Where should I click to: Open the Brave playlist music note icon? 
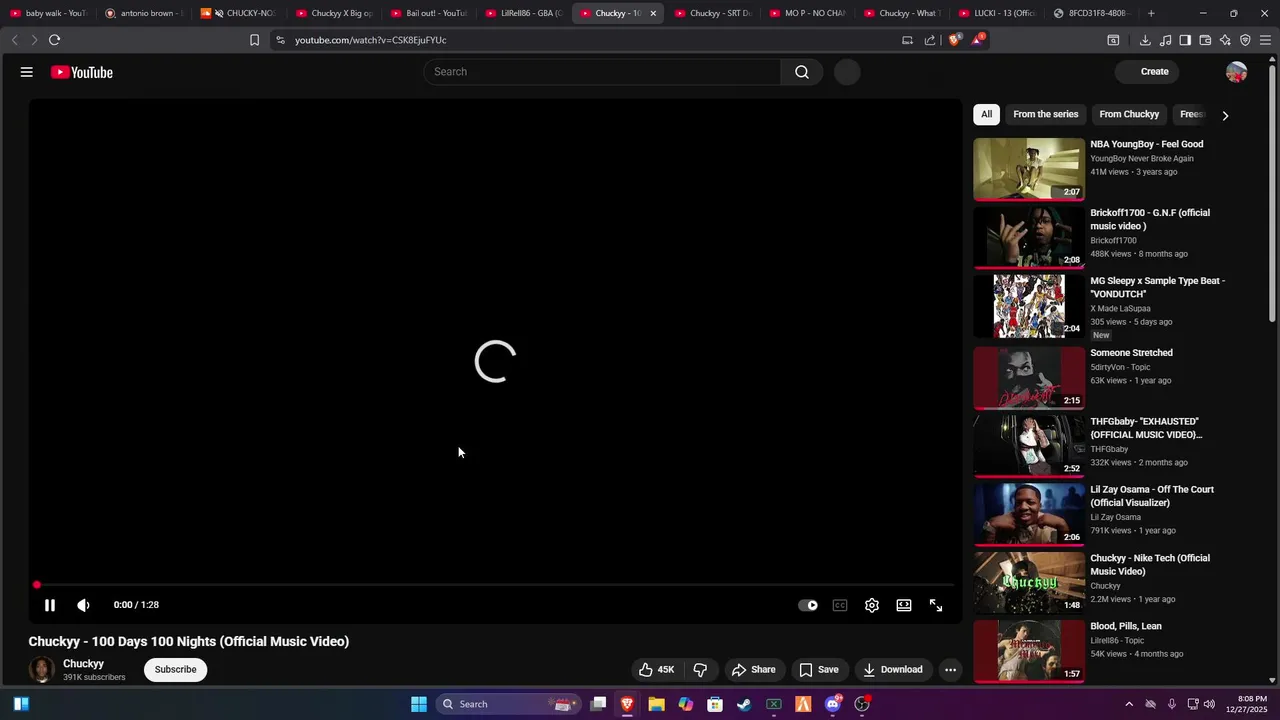pos(1165,40)
